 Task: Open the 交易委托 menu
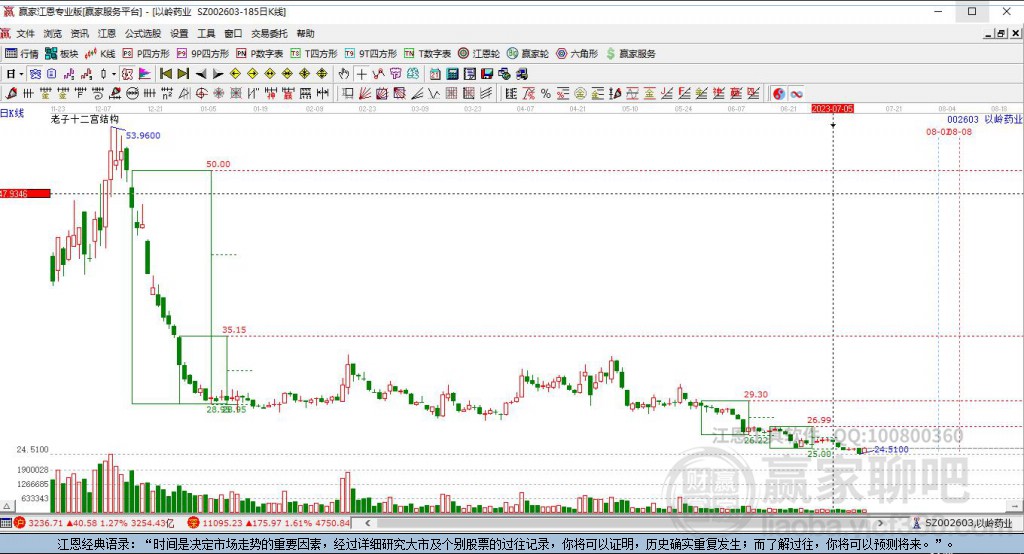(x=269, y=33)
